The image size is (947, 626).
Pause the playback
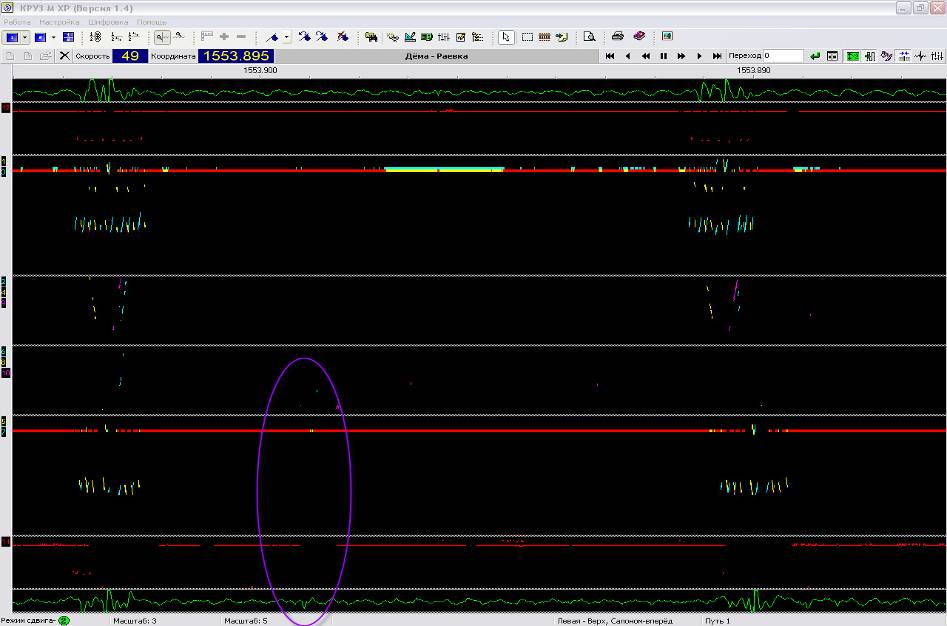click(663, 56)
